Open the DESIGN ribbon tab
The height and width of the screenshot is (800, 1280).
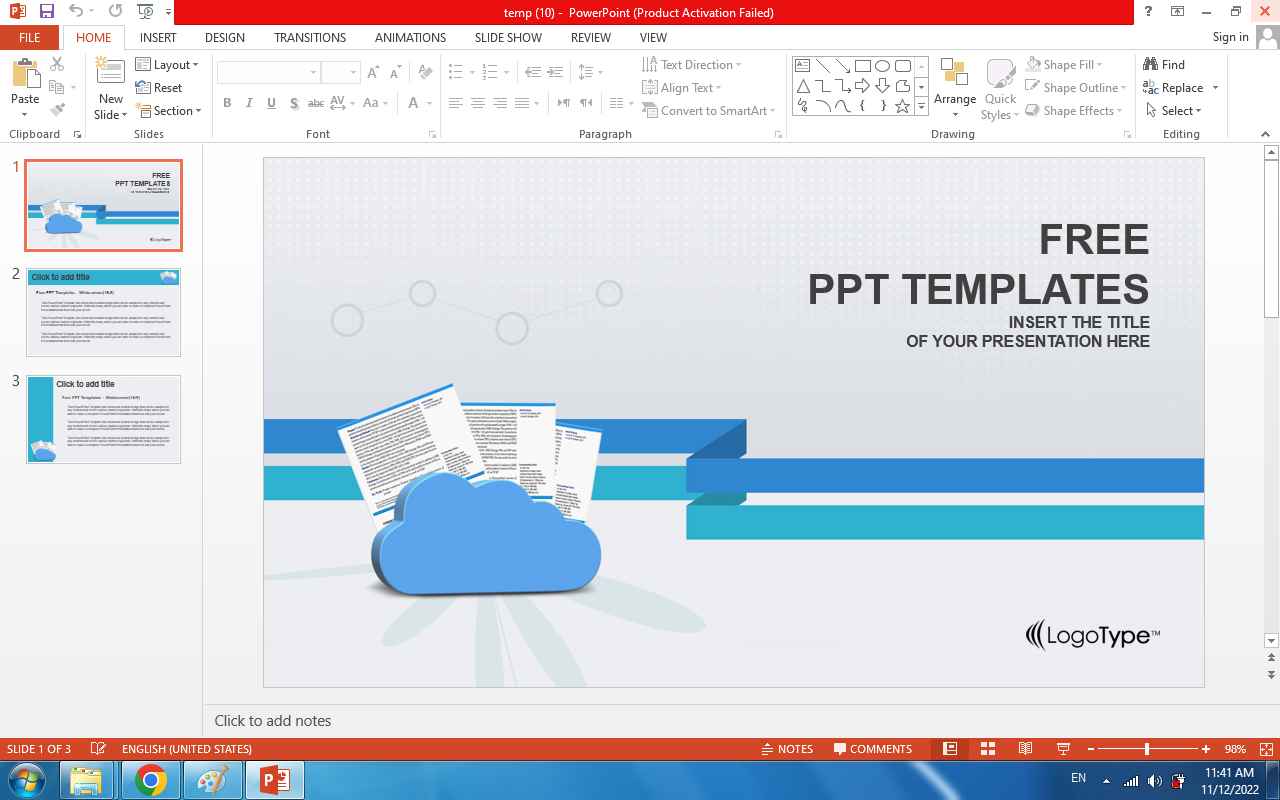(x=224, y=37)
